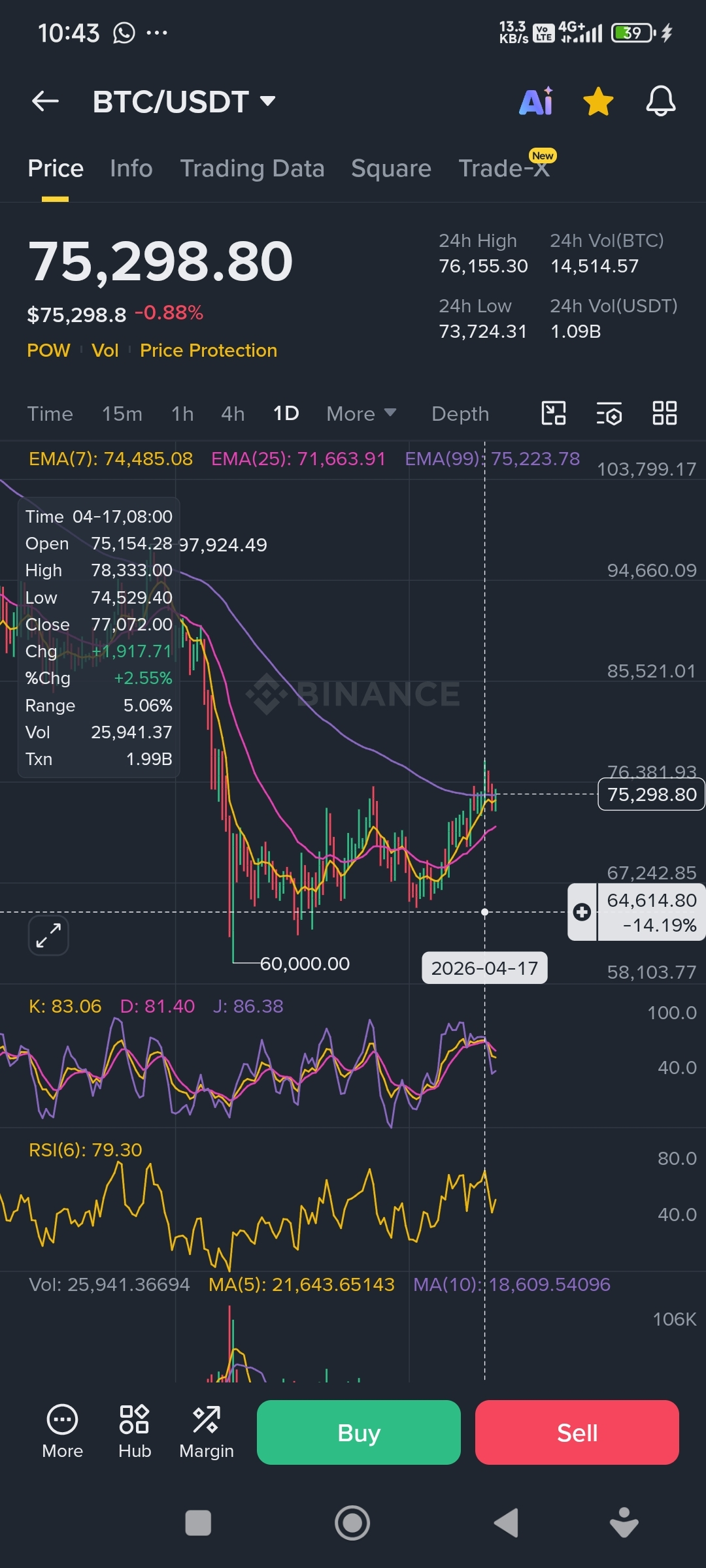
Task: Tap the 24h Low value 73,724.31
Action: coord(483,331)
